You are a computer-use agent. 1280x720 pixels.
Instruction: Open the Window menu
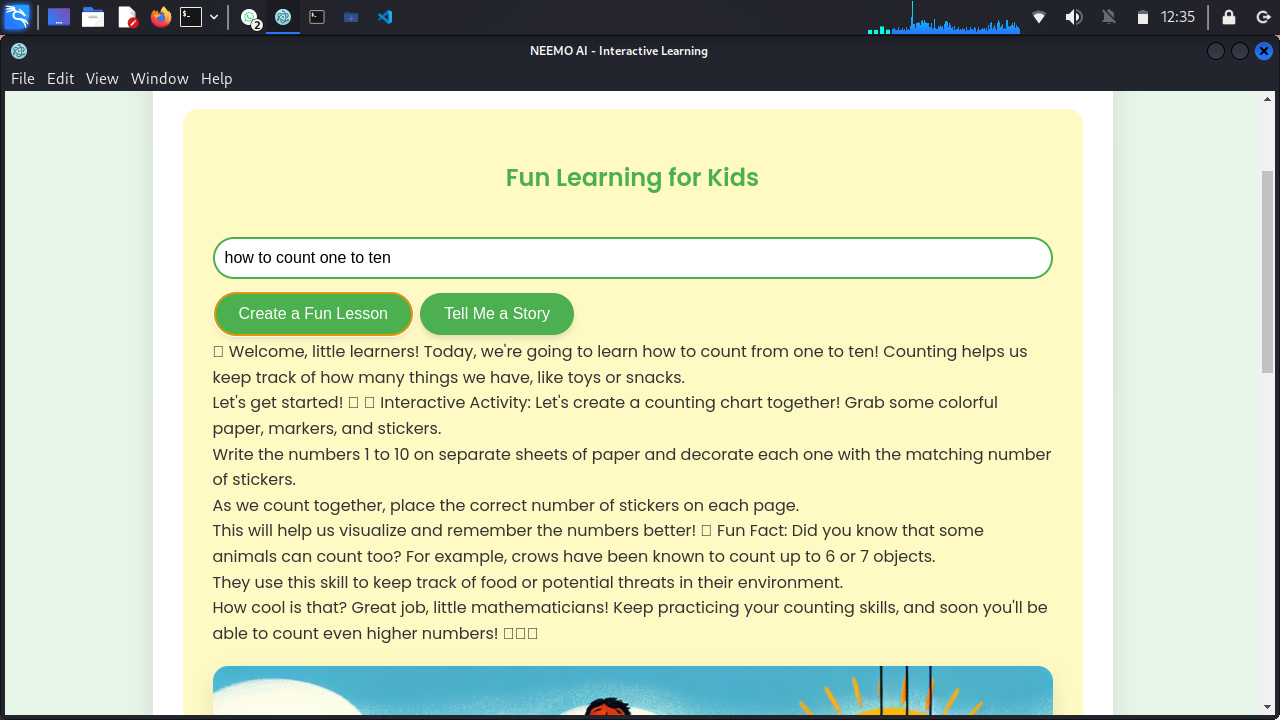click(160, 78)
